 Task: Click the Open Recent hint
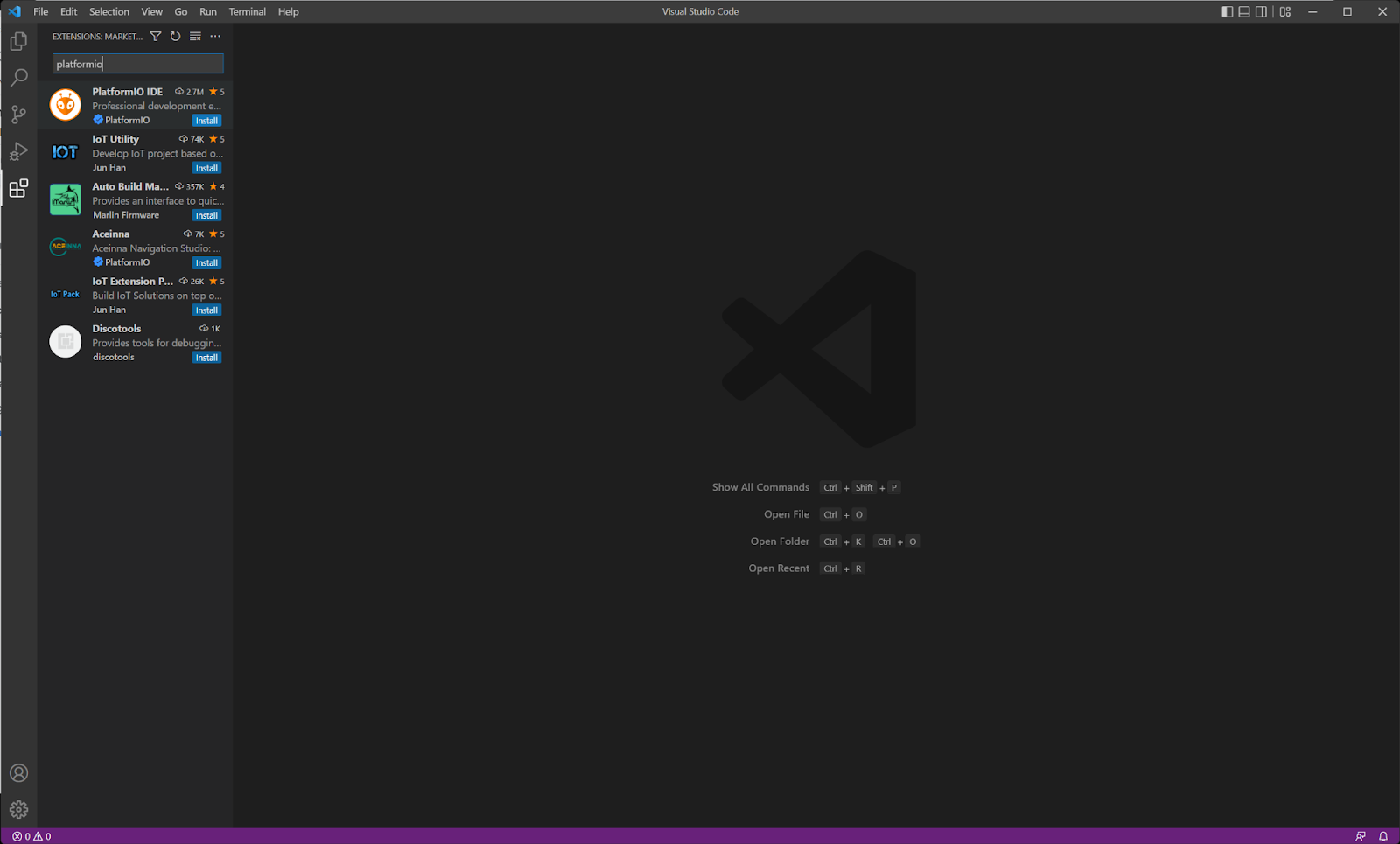[779, 568]
